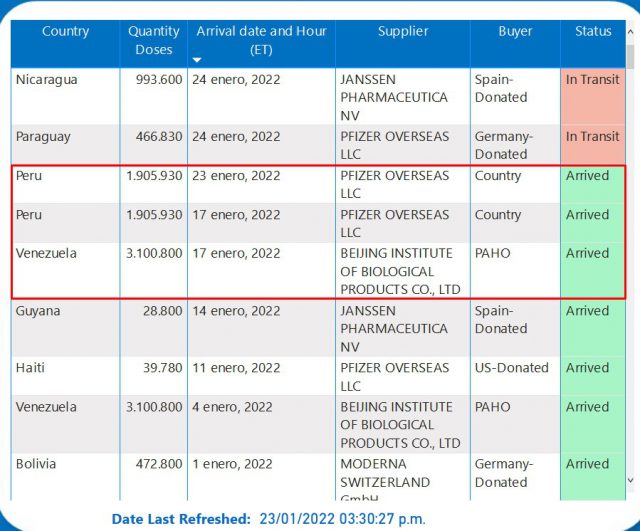Click Nicaragua's In Transit status cell
This screenshot has height=531, width=640.
(x=592, y=80)
